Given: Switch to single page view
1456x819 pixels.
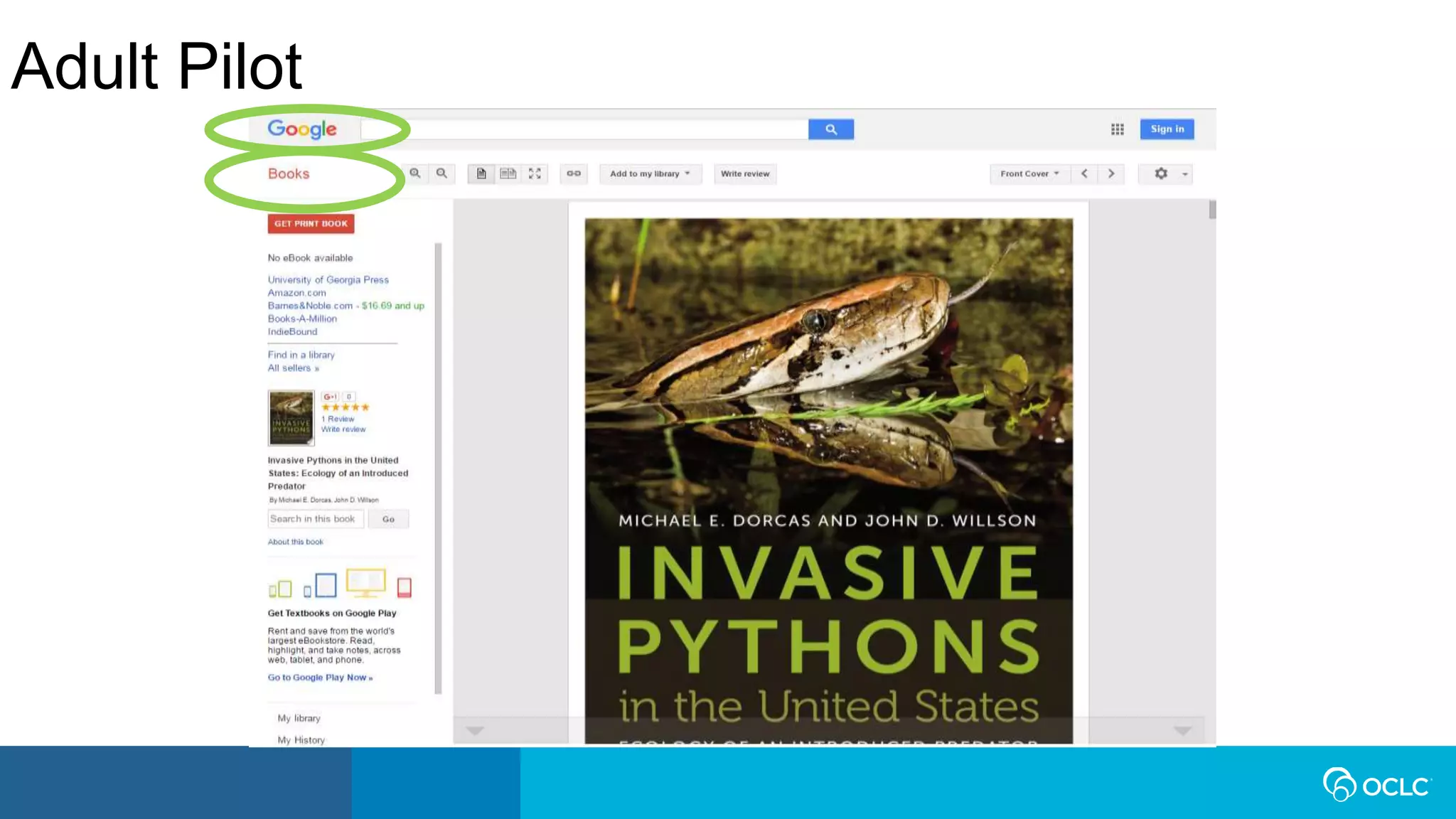Looking at the screenshot, I should tap(481, 173).
